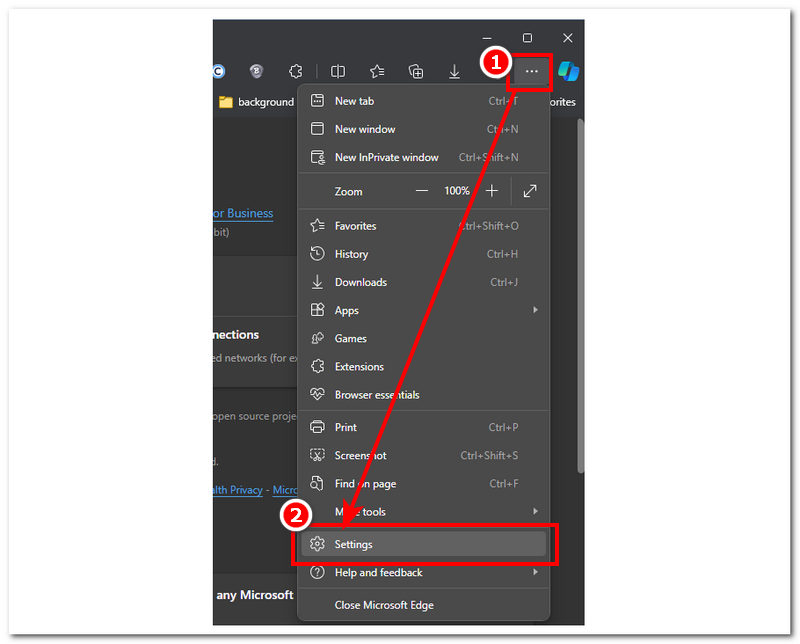Enter full screen via zoom arrows icon
Screen dimensions: 800x644
click(530, 191)
